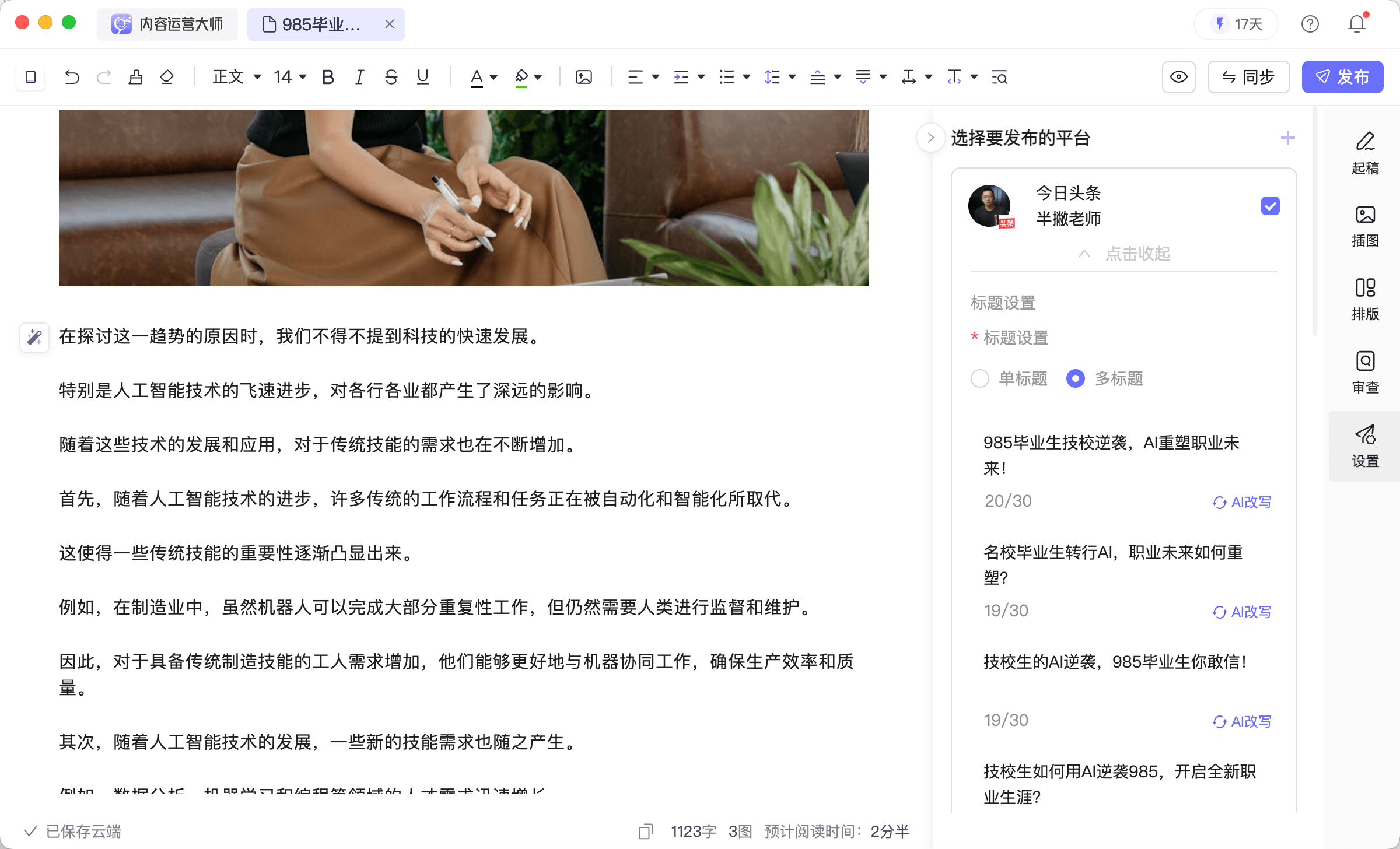Screen dimensions: 1400x849
Task: Select the eraser clear-format icon
Action: click(x=167, y=77)
